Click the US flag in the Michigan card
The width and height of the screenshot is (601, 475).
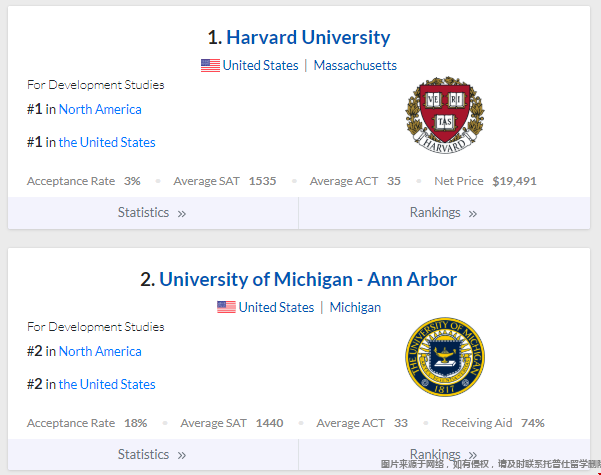tap(226, 307)
